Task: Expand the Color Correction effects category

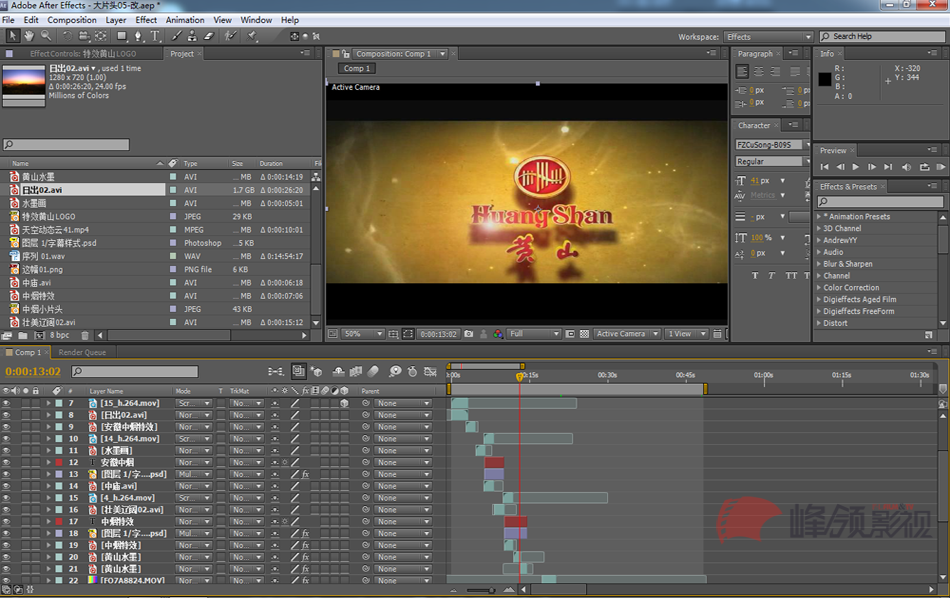Action: click(851, 288)
